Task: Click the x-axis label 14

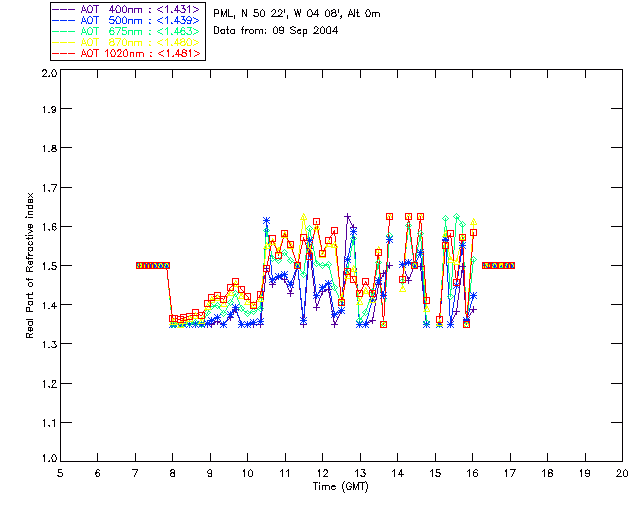Action: point(398,473)
